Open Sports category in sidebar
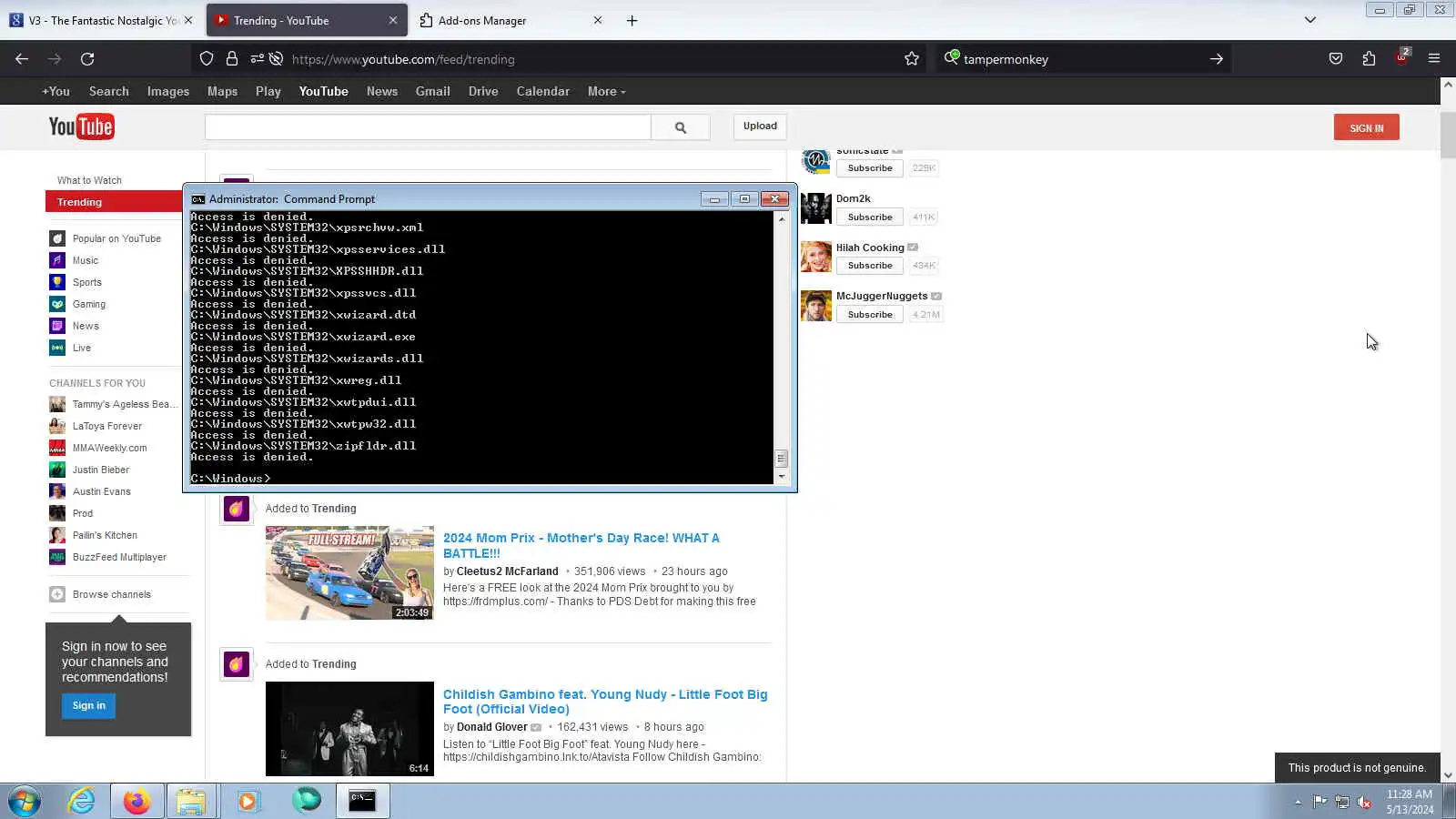The width and height of the screenshot is (1456, 819). pos(87,282)
